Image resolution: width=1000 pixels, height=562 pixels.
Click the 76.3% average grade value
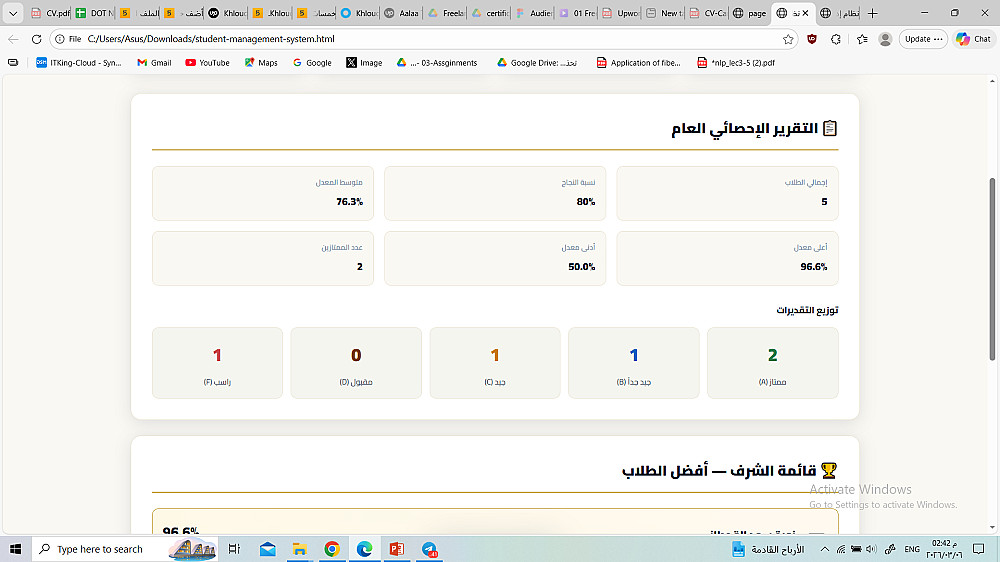click(x=349, y=202)
